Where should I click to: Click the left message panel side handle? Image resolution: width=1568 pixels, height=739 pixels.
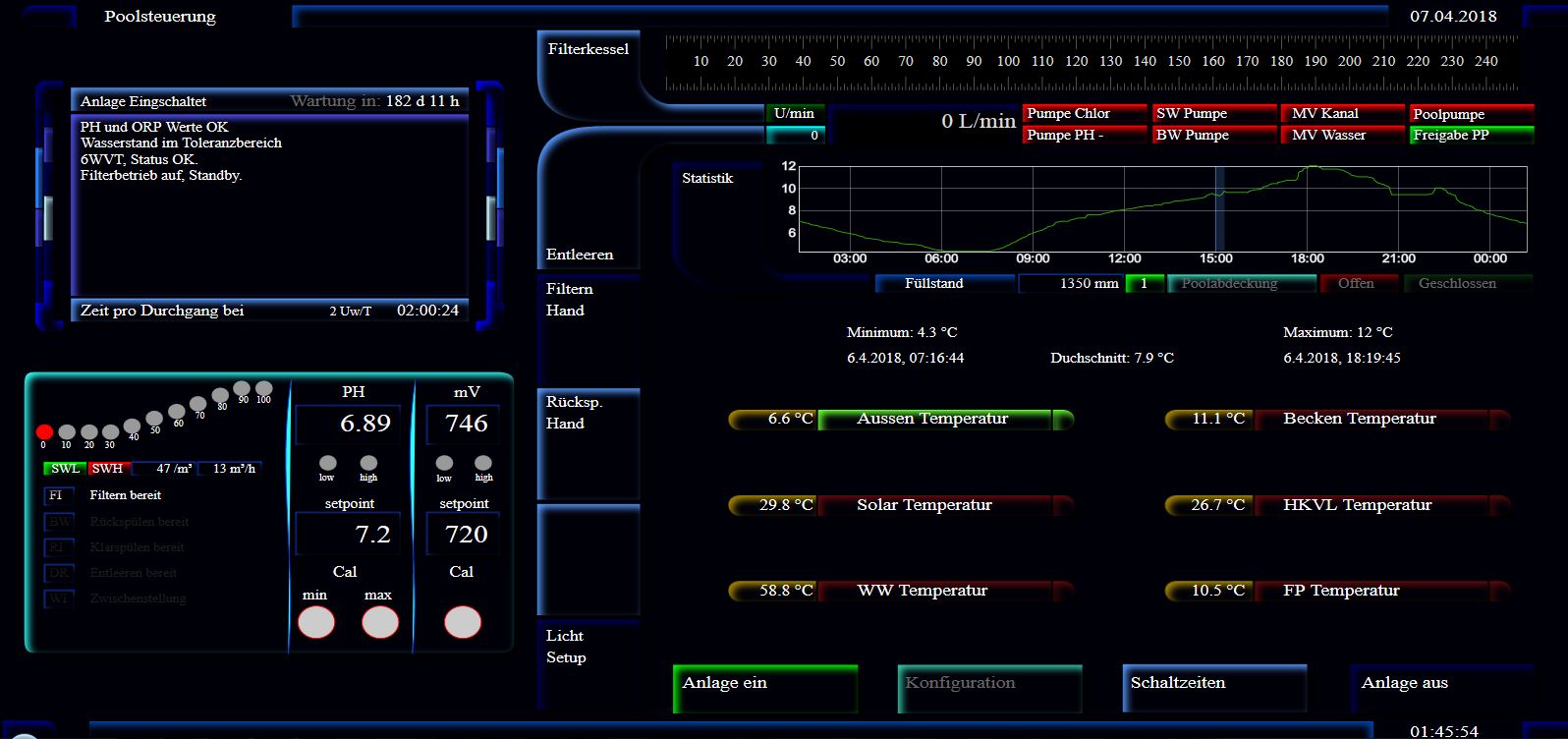coord(48,218)
